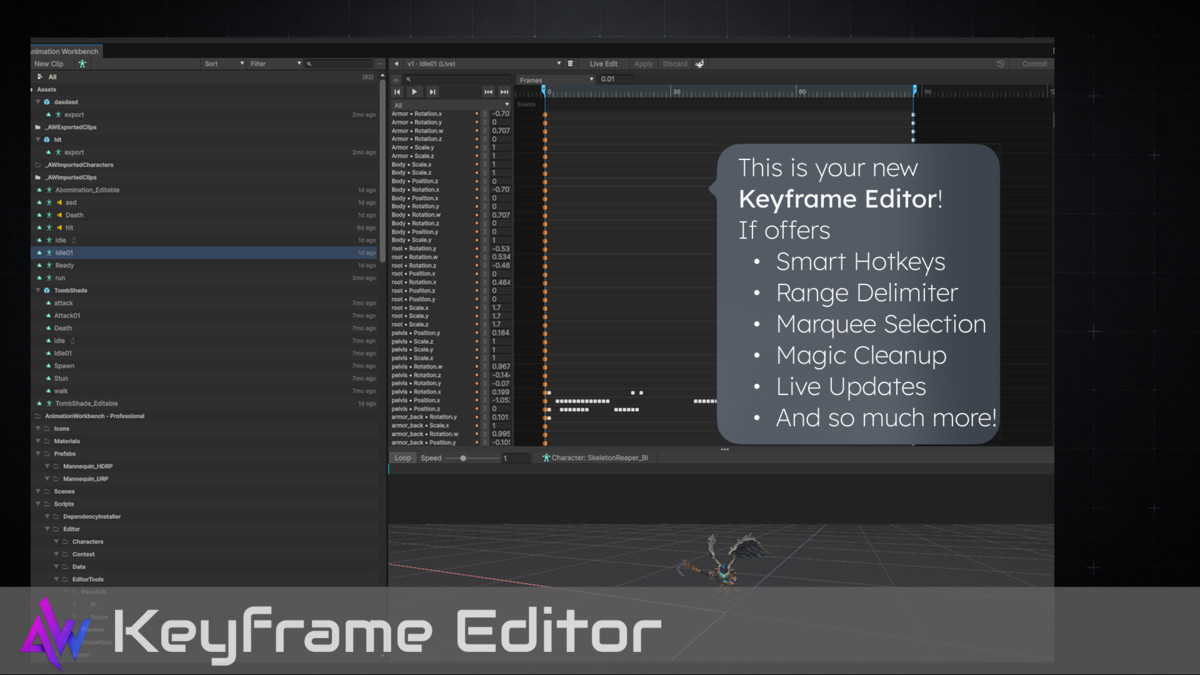The width and height of the screenshot is (1200, 675).
Task: Collapse the Scripts folder
Action: pyautogui.click(x=38, y=504)
